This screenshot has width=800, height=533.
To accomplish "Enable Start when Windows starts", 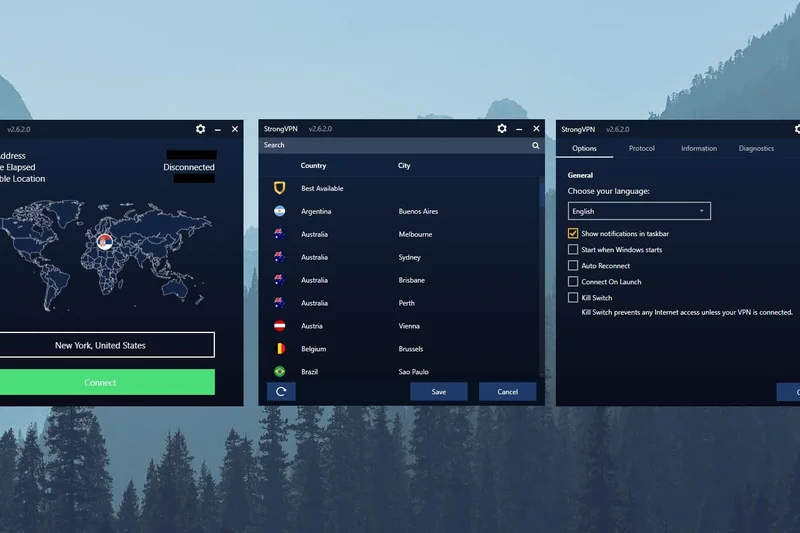I will pos(573,249).
